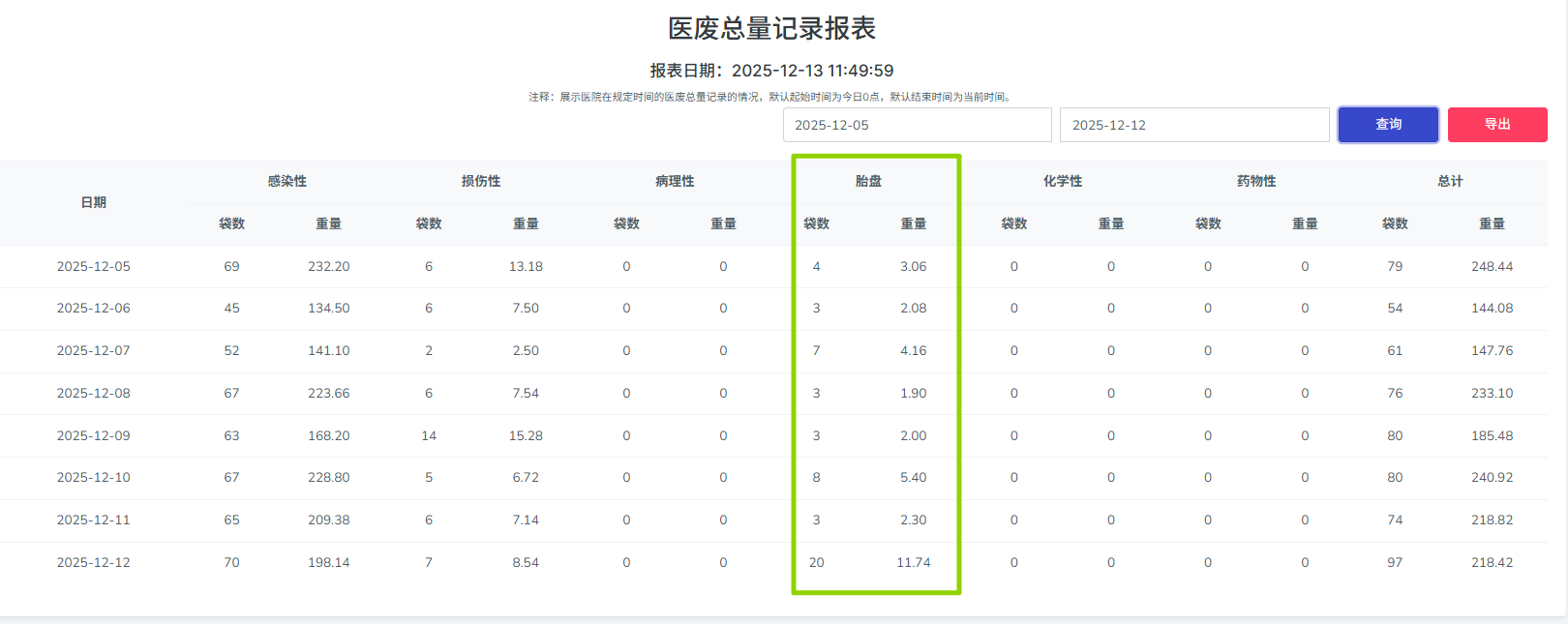This screenshot has width=1568, height=624.
Task: Select the 总计 column group header
Action: click(x=1450, y=181)
